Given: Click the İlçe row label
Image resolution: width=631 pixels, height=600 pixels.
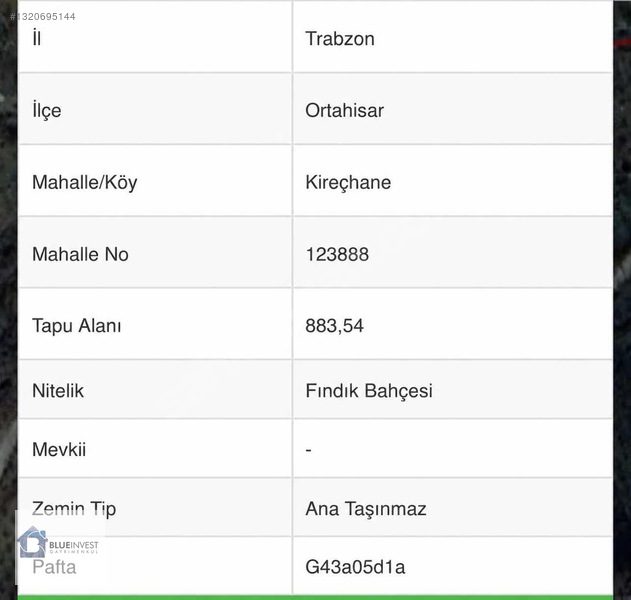Looking at the screenshot, I should 47,110.
